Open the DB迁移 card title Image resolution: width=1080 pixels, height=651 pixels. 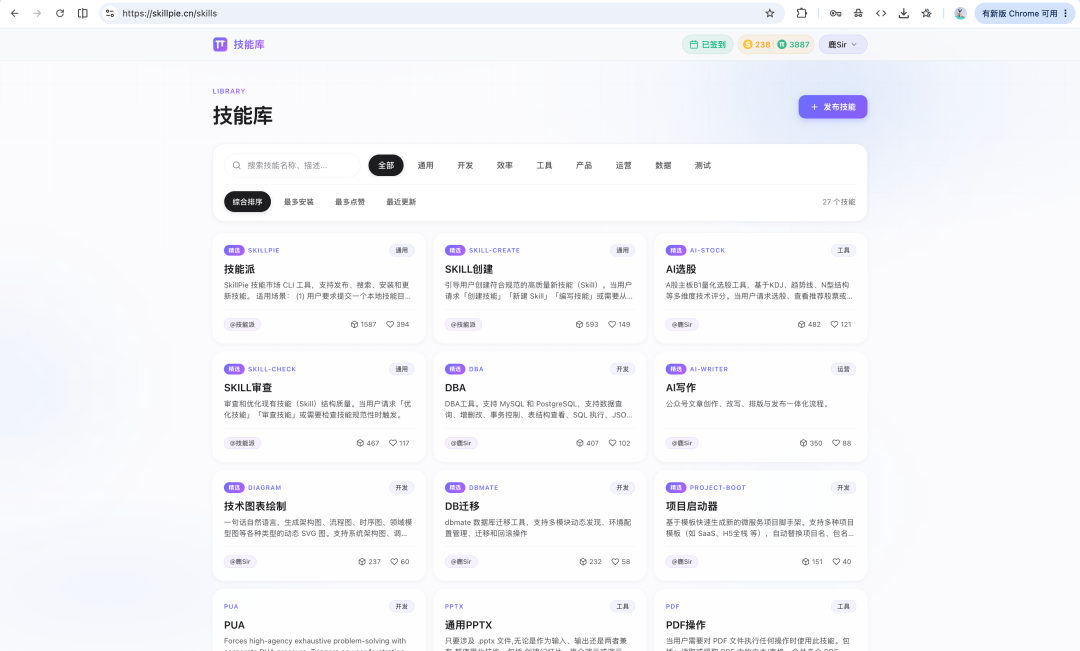tap(462, 506)
